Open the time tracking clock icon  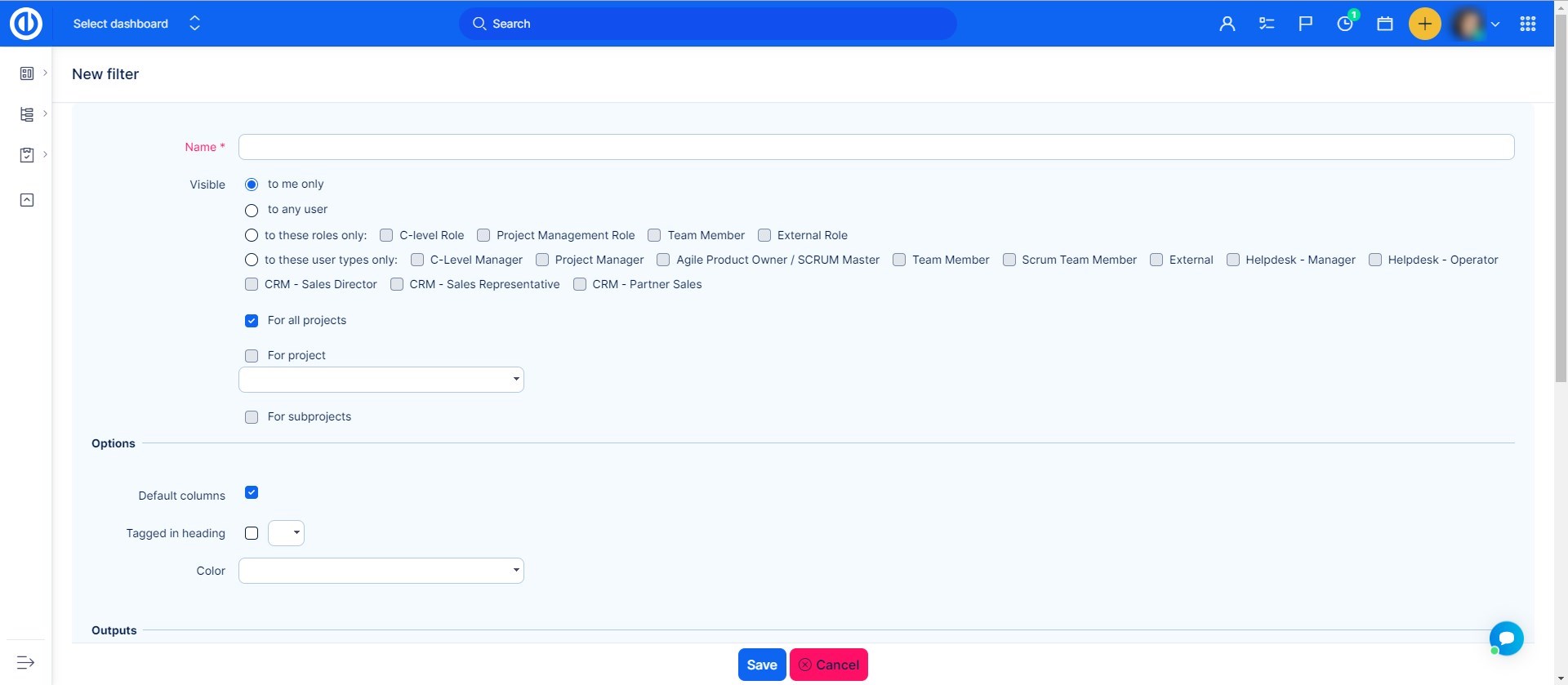[1345, 24]
